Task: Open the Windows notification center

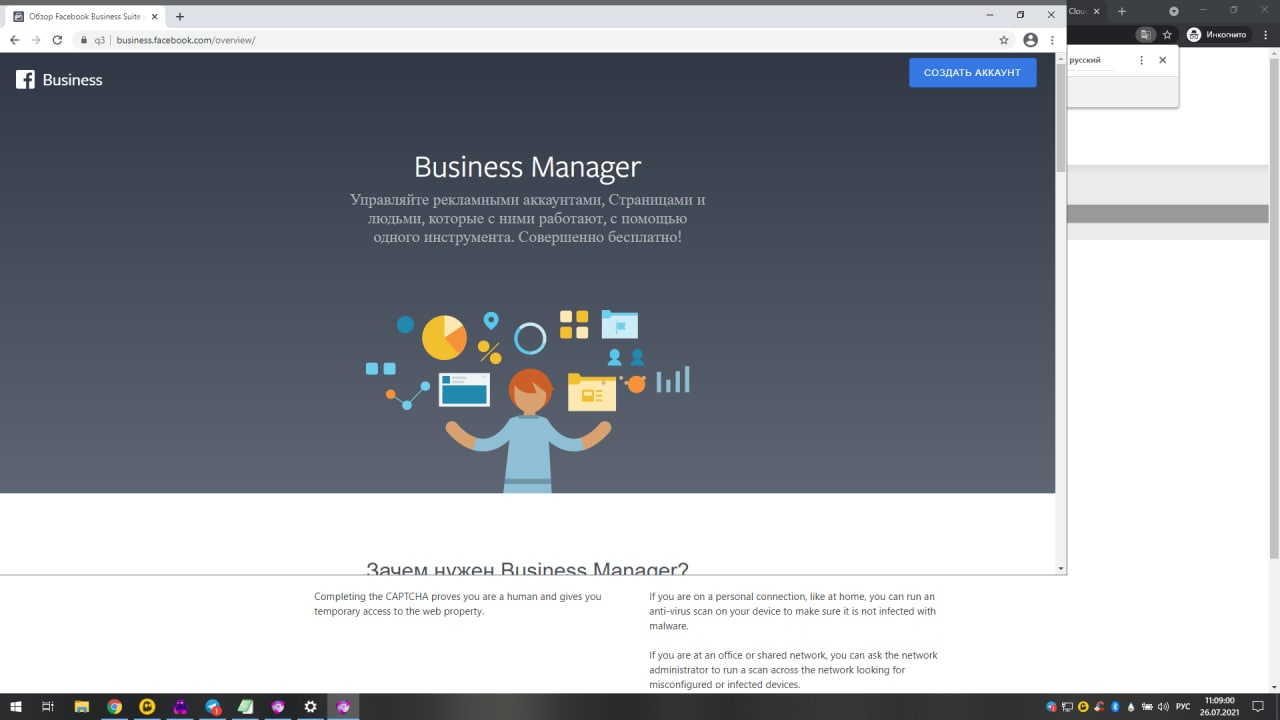Action: tap(1259, 707)
